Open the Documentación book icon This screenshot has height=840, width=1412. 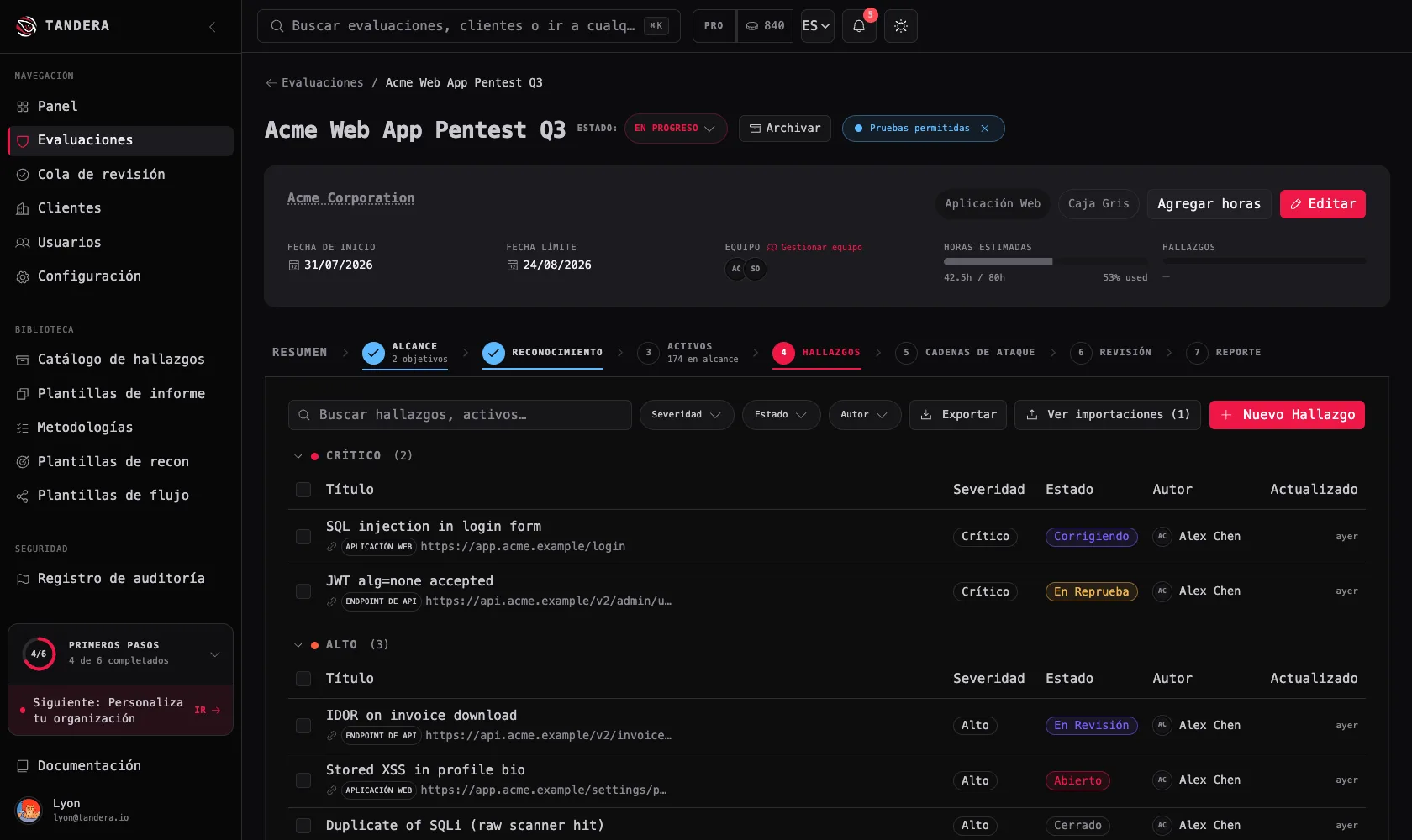point(23,766)
